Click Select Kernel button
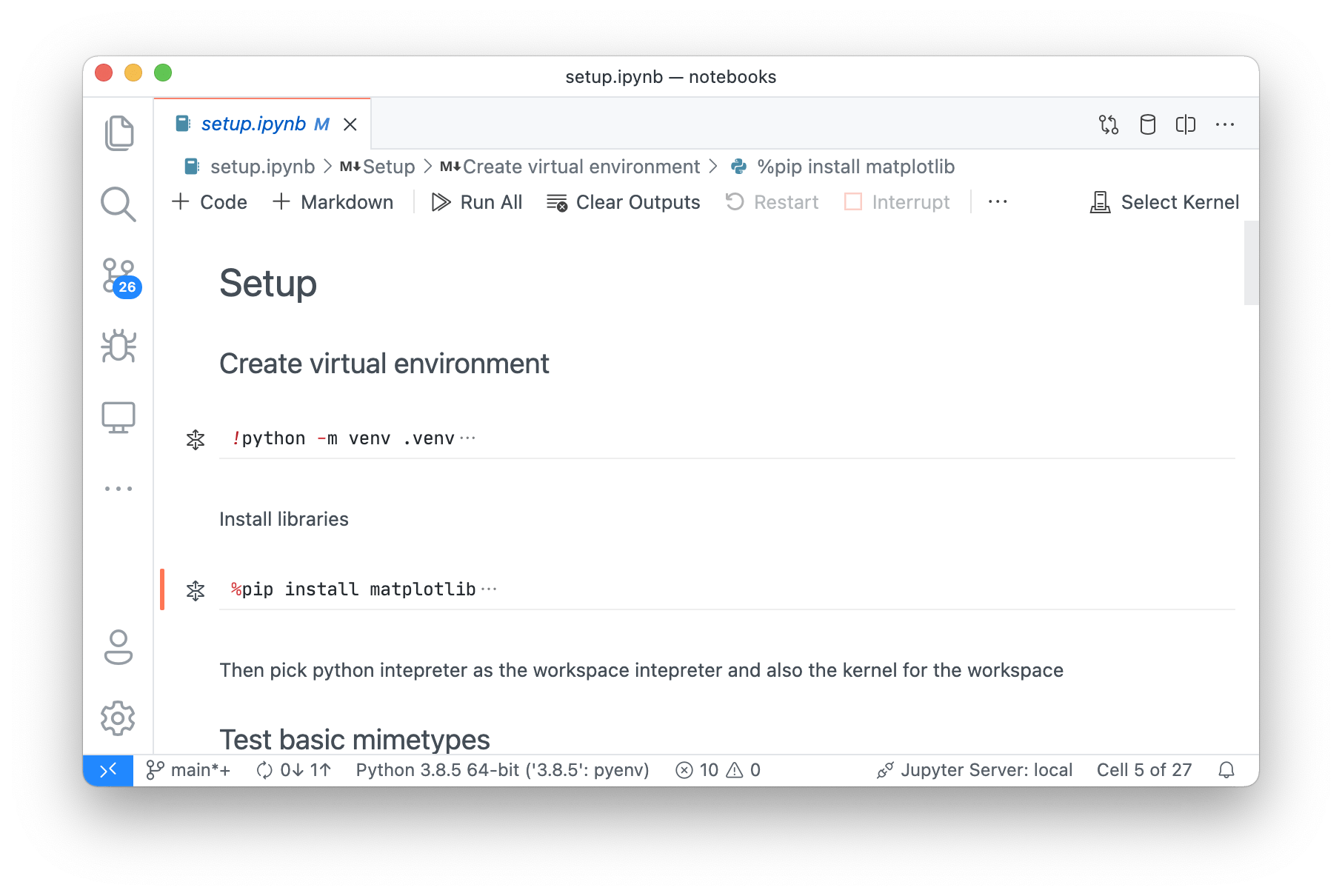1342x896 pixels. pyautogui.click(x=1164, y=201)
